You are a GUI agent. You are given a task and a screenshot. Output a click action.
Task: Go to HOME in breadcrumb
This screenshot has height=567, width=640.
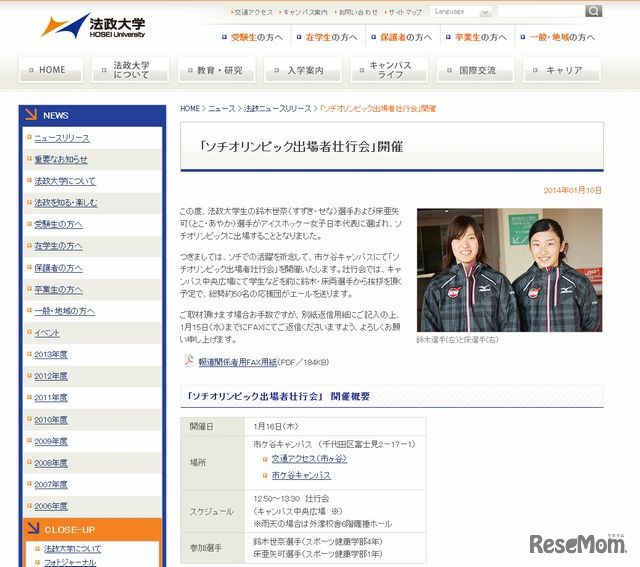(x=190, y=109)
